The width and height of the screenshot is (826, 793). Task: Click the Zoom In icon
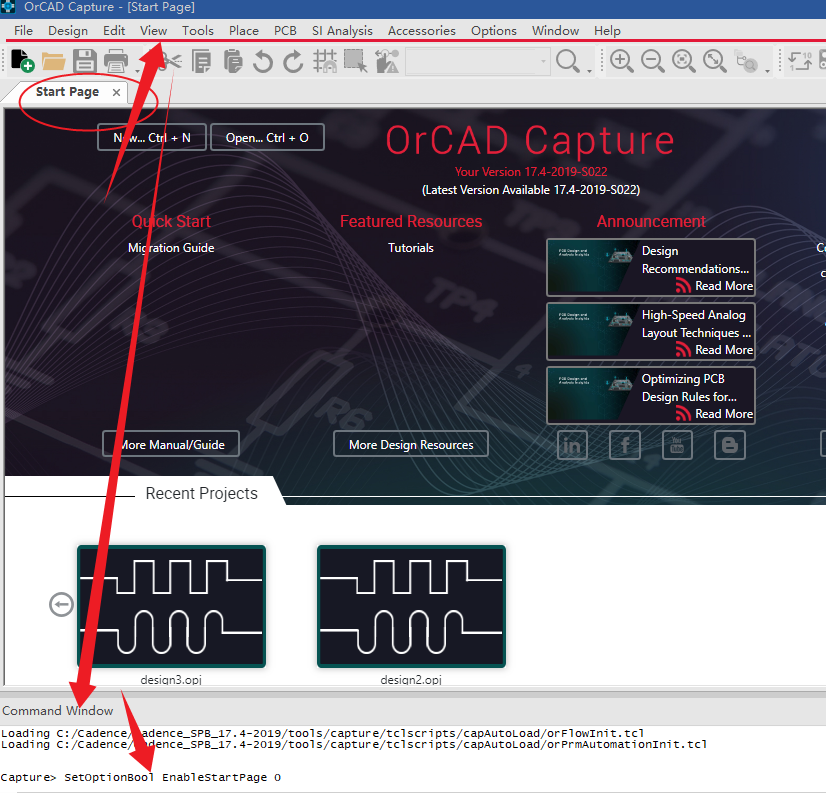pyautogui.click(x=622, y=61)
